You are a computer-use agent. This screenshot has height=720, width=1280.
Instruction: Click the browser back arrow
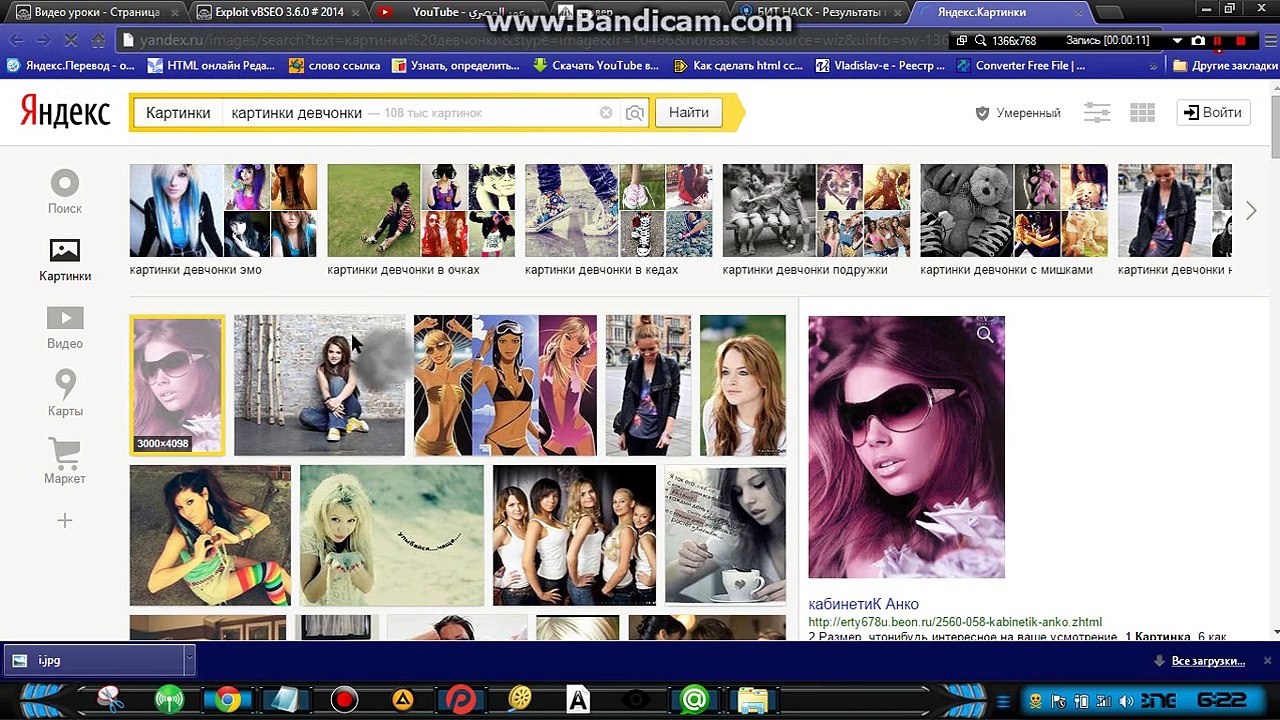point(16,41)
